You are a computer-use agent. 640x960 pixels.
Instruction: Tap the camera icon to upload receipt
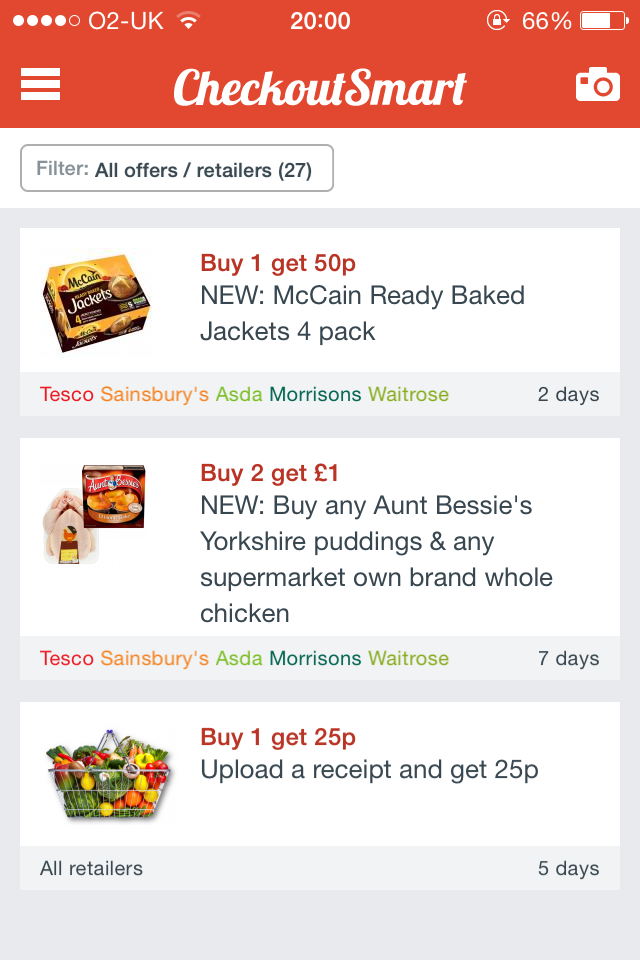(597, 85)
